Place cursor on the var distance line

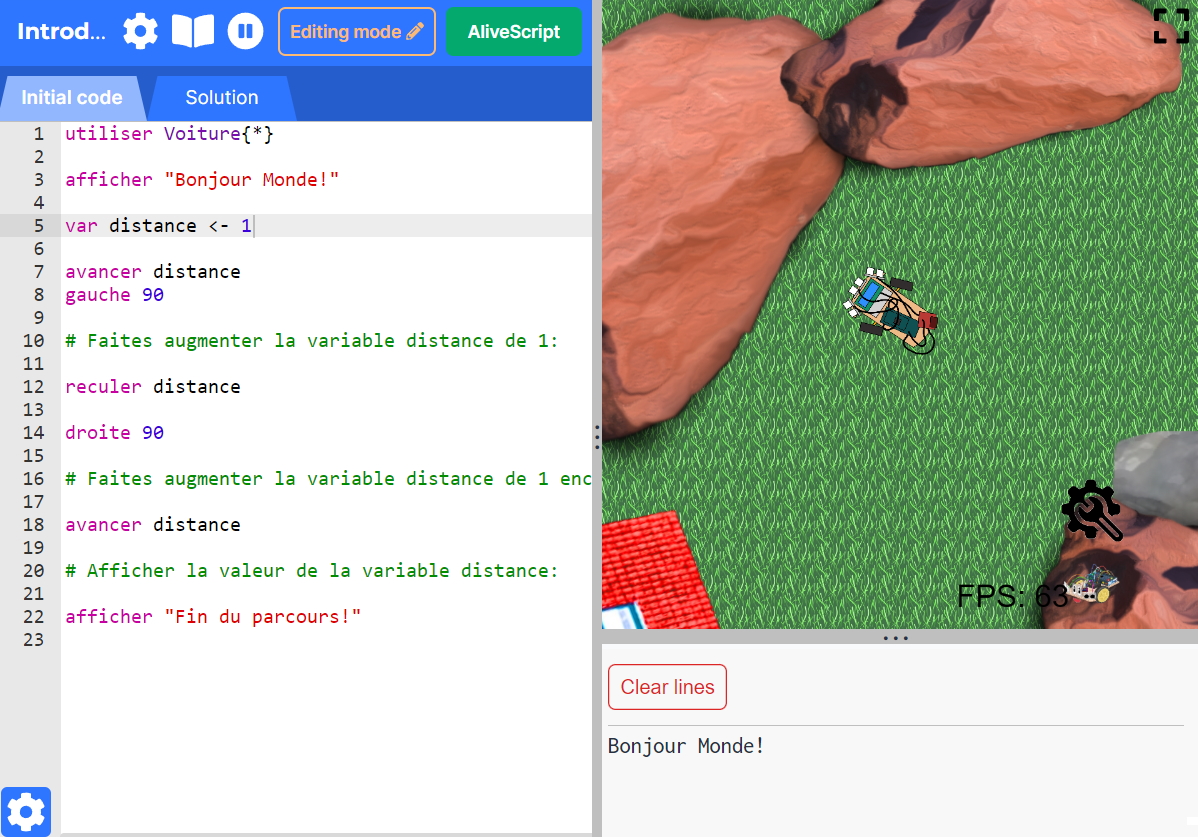point(155,225)
